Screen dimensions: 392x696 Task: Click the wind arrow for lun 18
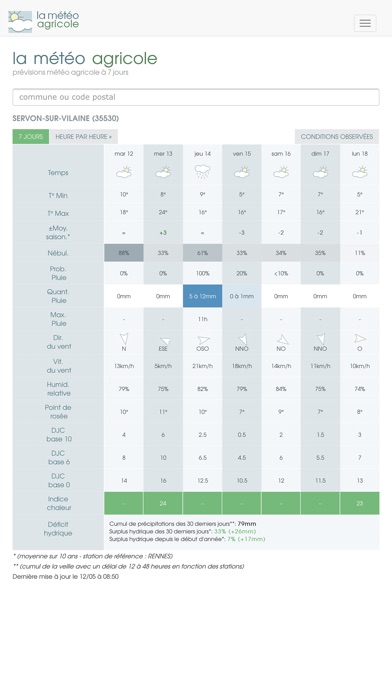pos(360,339)
